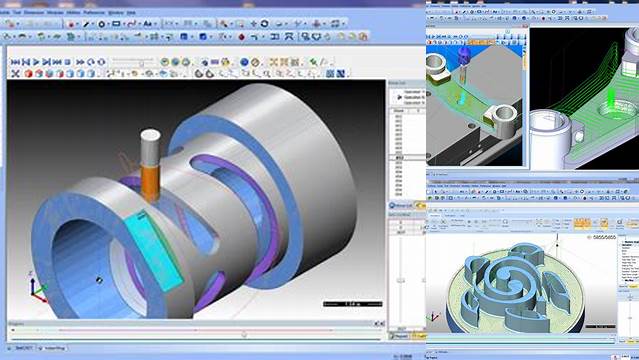This screenshot has height=360, width=639.
Task: Open the Tool menu
Action: 17,13
